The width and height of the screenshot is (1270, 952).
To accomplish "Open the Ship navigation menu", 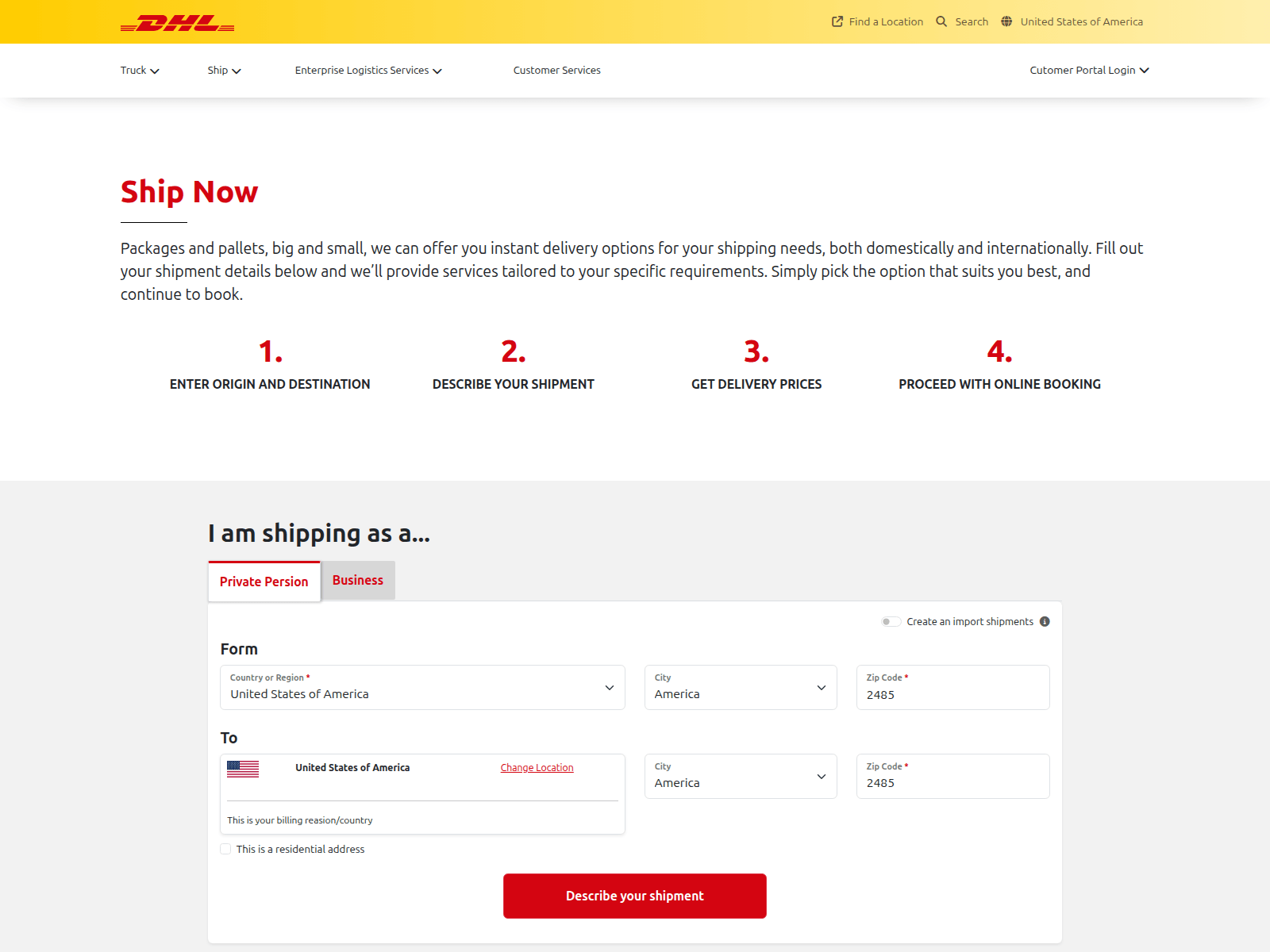I will coord(224,71).
